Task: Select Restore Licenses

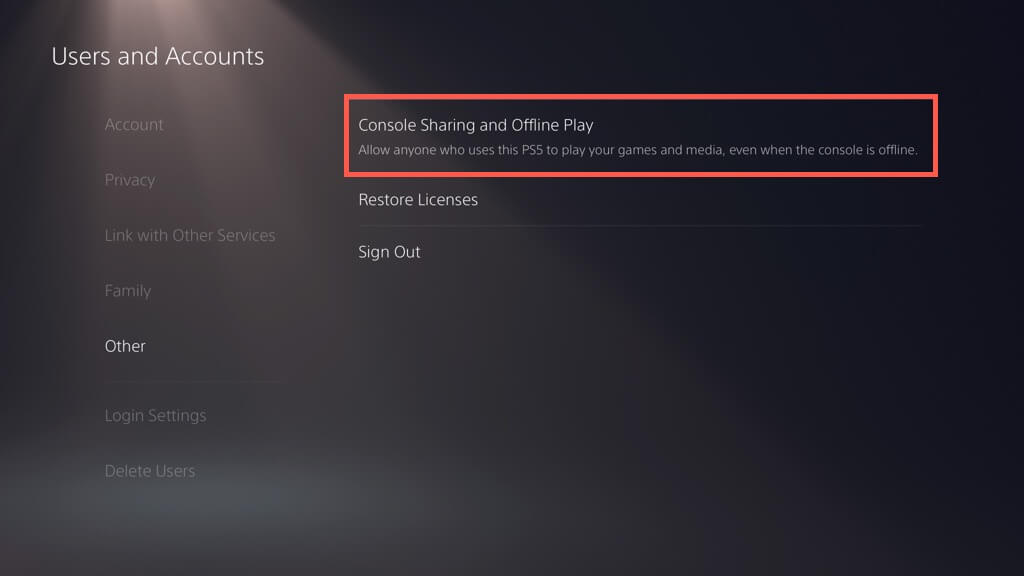Action: pos(418,200)
